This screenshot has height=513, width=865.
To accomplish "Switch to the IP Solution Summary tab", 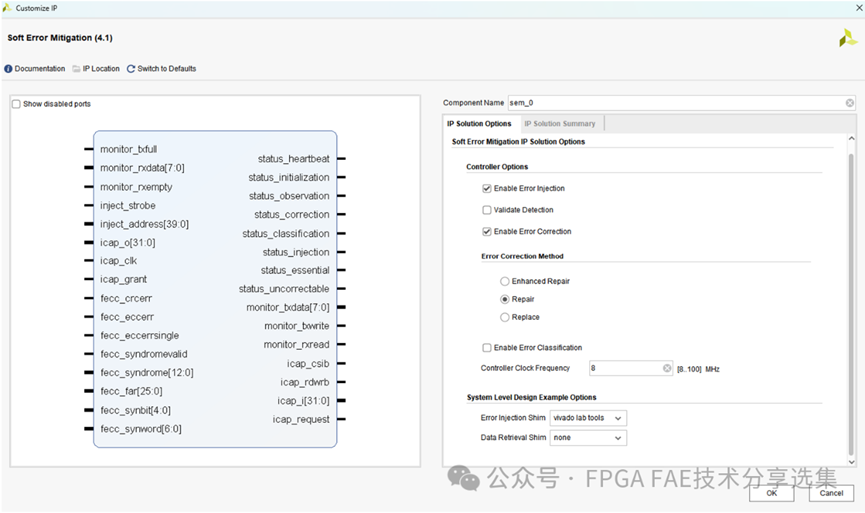I will (x=559, y=124).
